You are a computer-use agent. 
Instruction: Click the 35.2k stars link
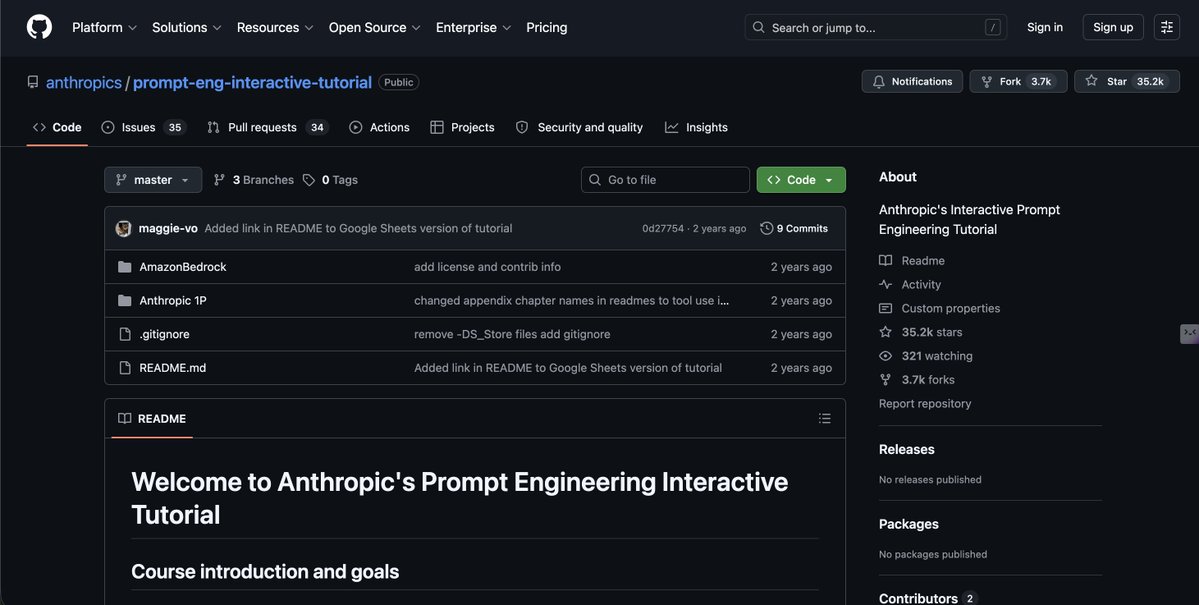click(921, 332)
